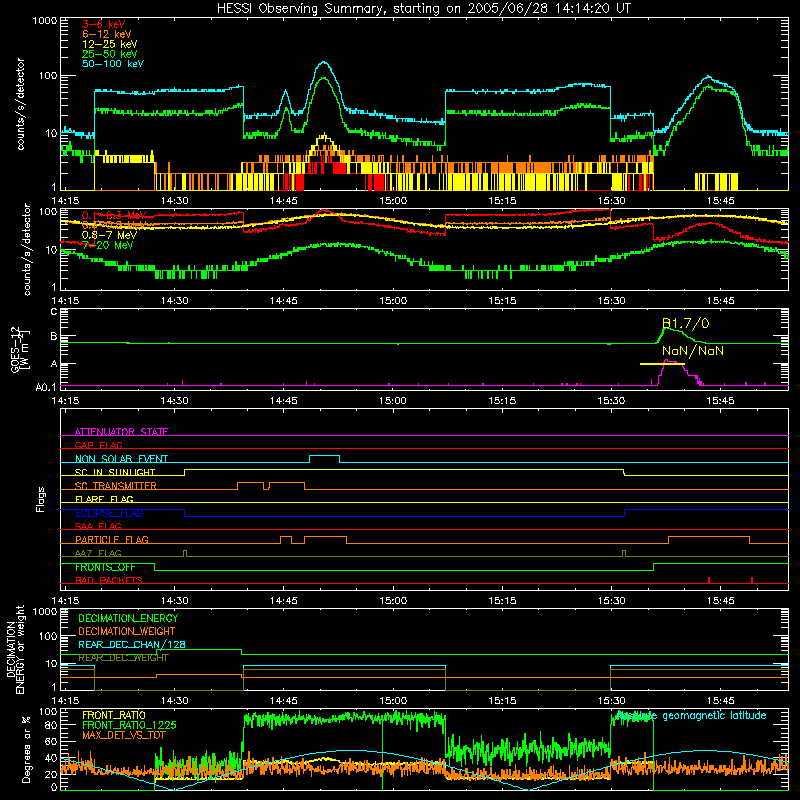Select the 6-12 keV legend label

tap(107, 34)
